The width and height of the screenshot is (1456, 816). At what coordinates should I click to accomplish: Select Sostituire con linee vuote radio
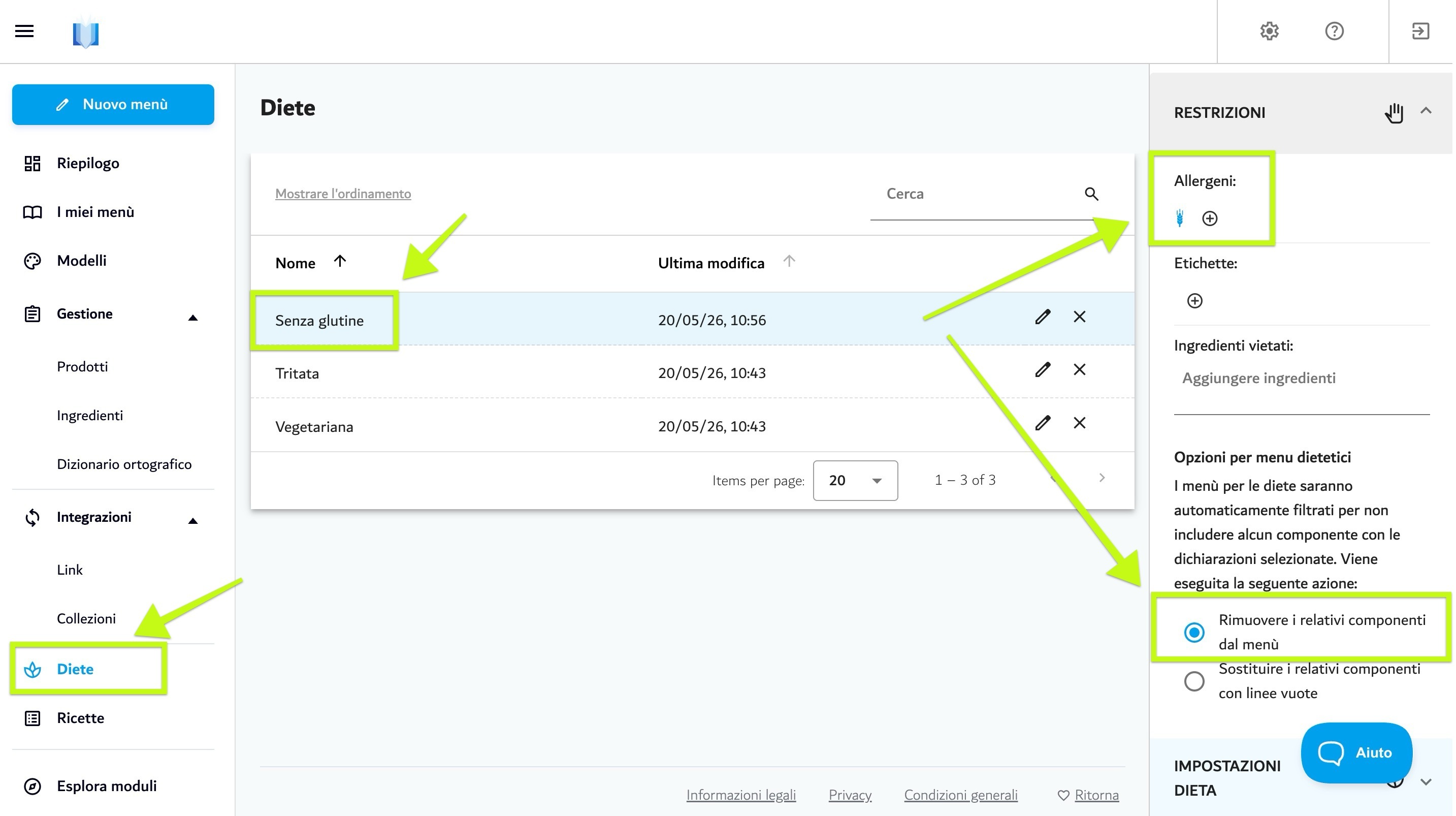1194,681
